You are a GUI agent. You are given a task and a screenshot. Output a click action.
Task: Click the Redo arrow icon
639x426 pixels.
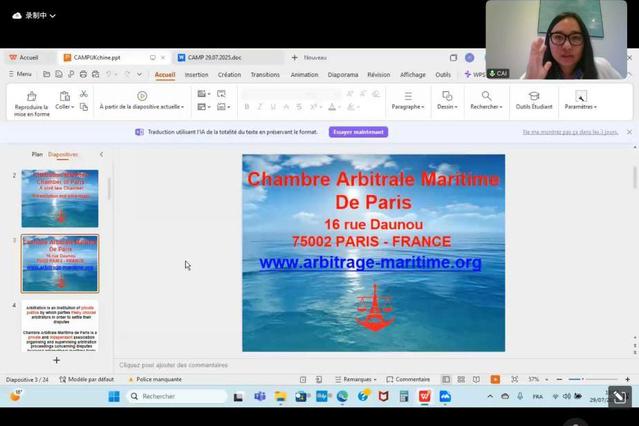click(x=127, y=74)
